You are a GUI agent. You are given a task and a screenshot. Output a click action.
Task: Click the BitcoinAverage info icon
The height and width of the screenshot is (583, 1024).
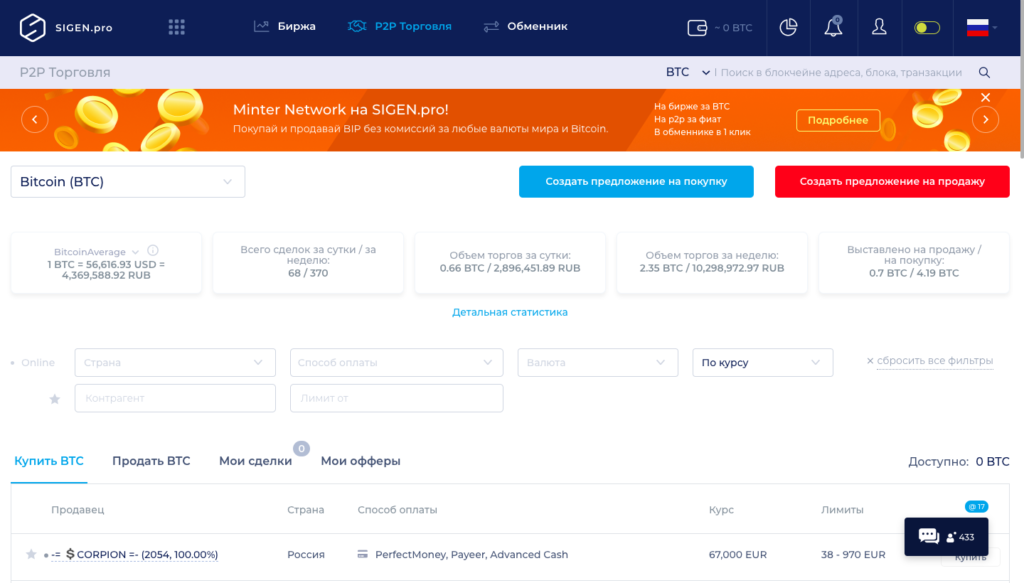[153, 250]
